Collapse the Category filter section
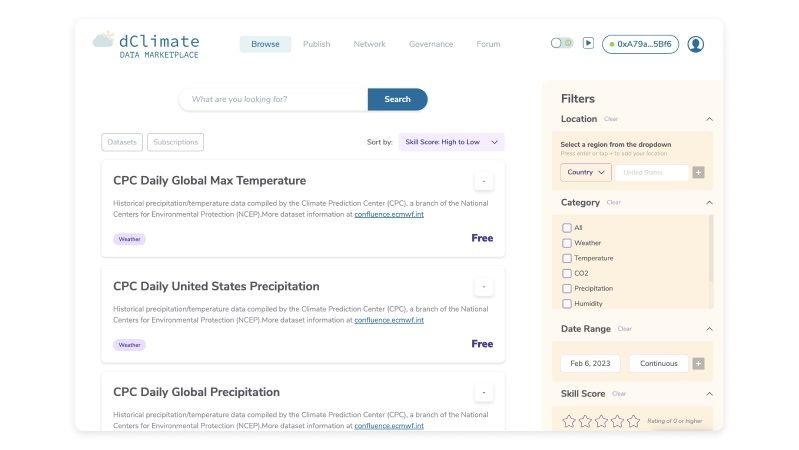The height and width of the screenshot is (450, 799). coord(709,202)
